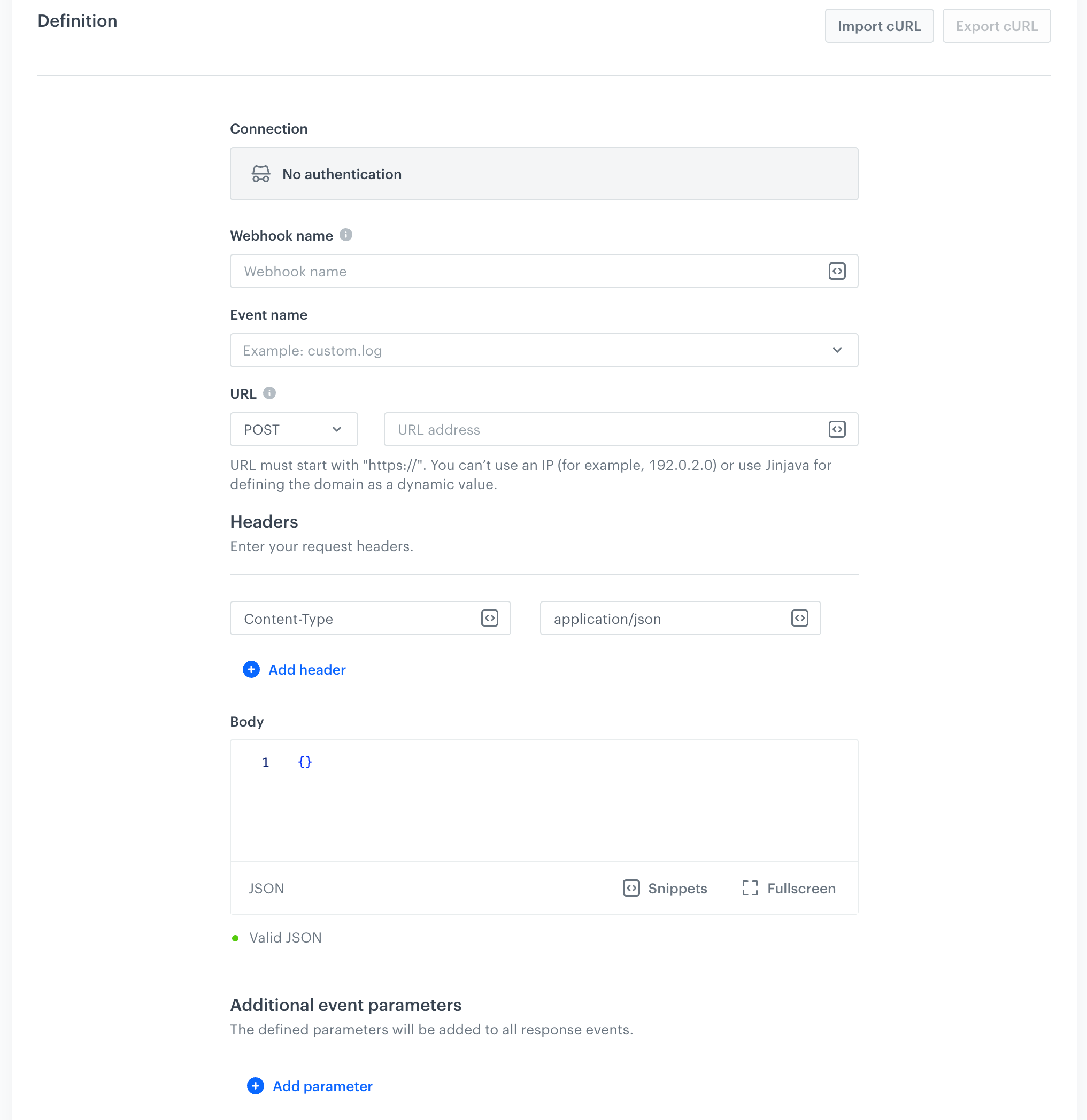The width and height of the screenshot is (1087, 1120).
Task: Open the Fullscreen body editor
Action: pos(789,888)
